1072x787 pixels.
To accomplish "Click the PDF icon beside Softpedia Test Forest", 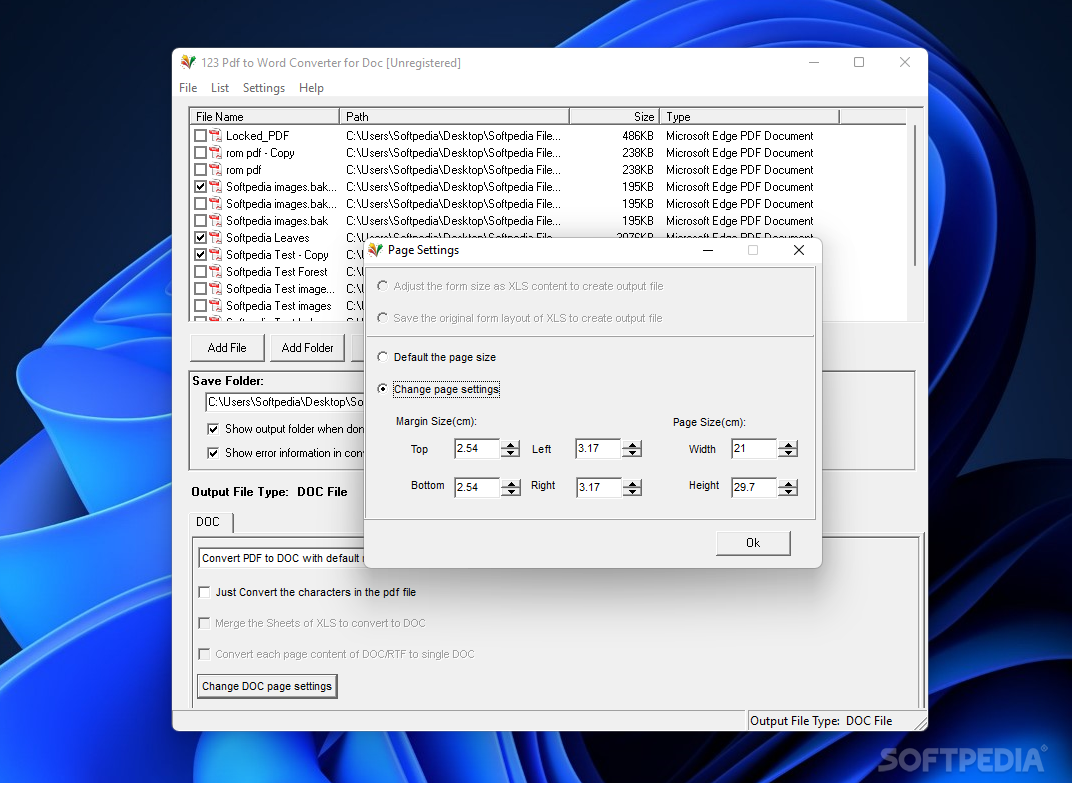I will (x=215, y=271).
